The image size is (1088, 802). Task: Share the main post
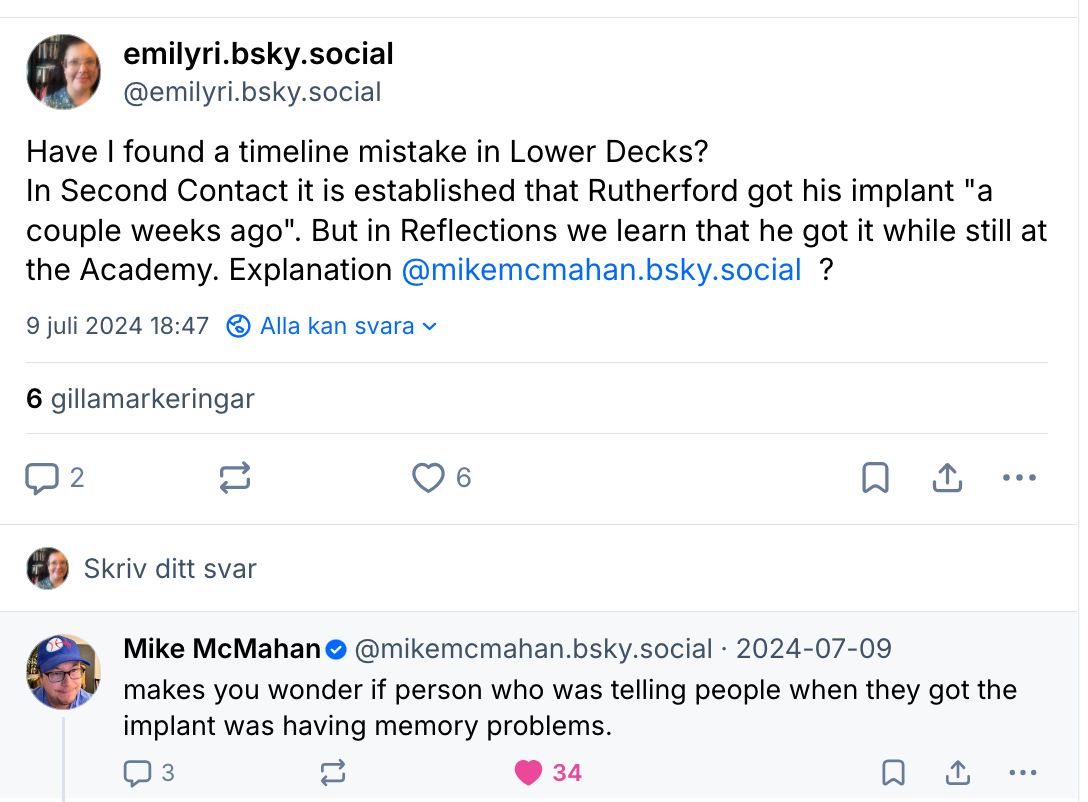pos(946,479)
